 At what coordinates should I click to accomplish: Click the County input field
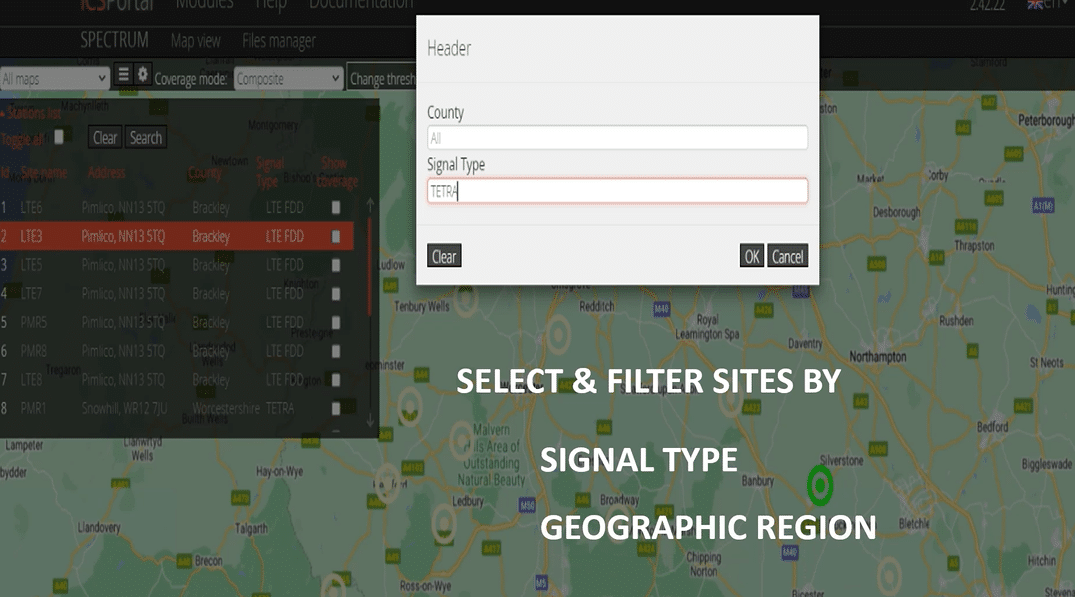[617, 138]
